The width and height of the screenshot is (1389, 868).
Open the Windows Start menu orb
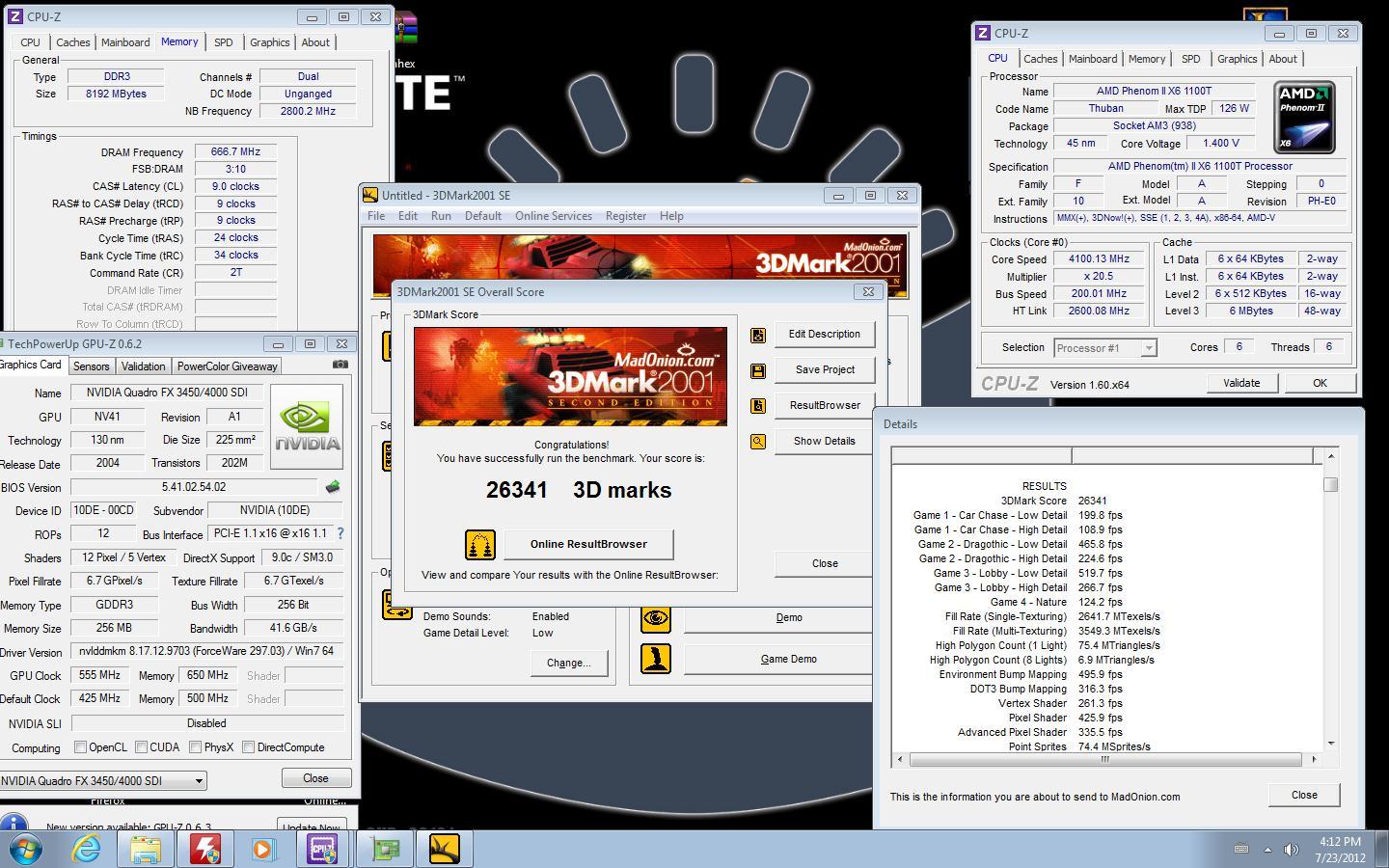[x=25, y=850]
